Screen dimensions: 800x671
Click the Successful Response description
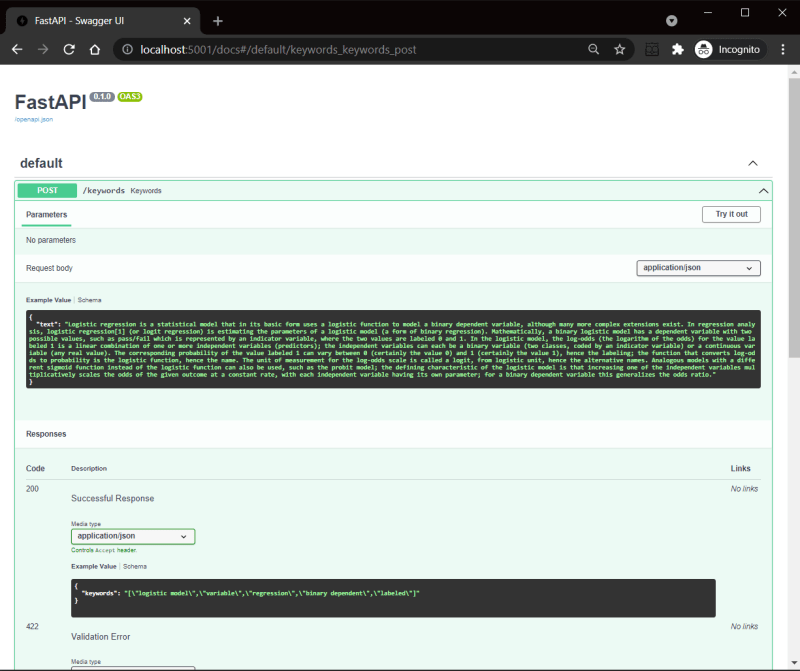click(x=112, y=499)
